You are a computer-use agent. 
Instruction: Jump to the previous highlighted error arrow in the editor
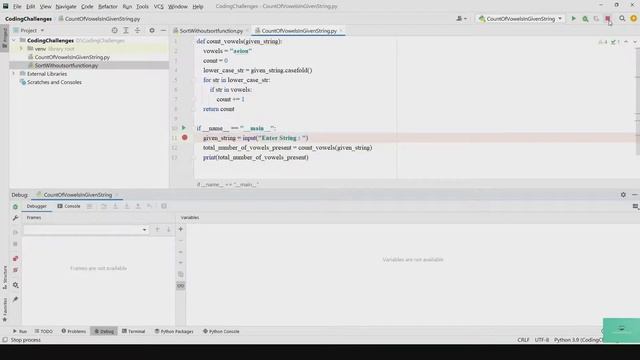pos(626,42)
